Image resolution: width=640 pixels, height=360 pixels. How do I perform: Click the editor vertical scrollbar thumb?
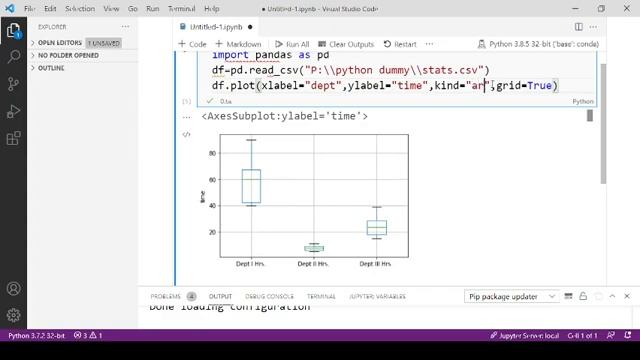pyautogui.click(x=603, y=124)
